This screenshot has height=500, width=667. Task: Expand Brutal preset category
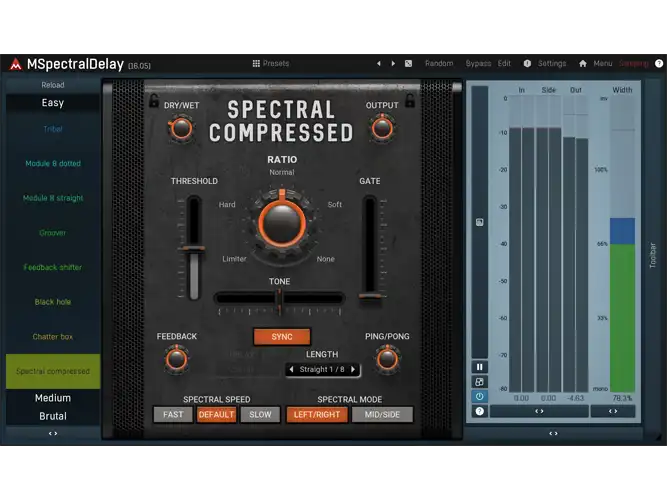click(53, 416)
